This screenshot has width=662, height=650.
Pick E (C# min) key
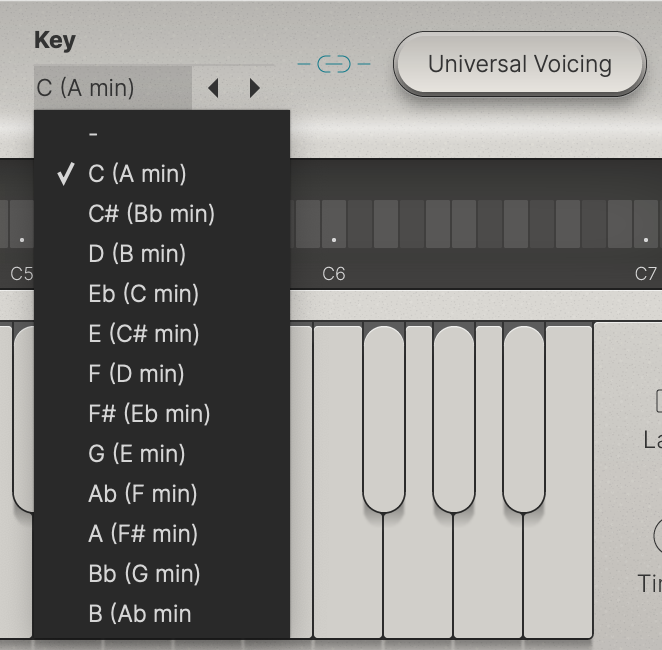[x=143, y=334]
